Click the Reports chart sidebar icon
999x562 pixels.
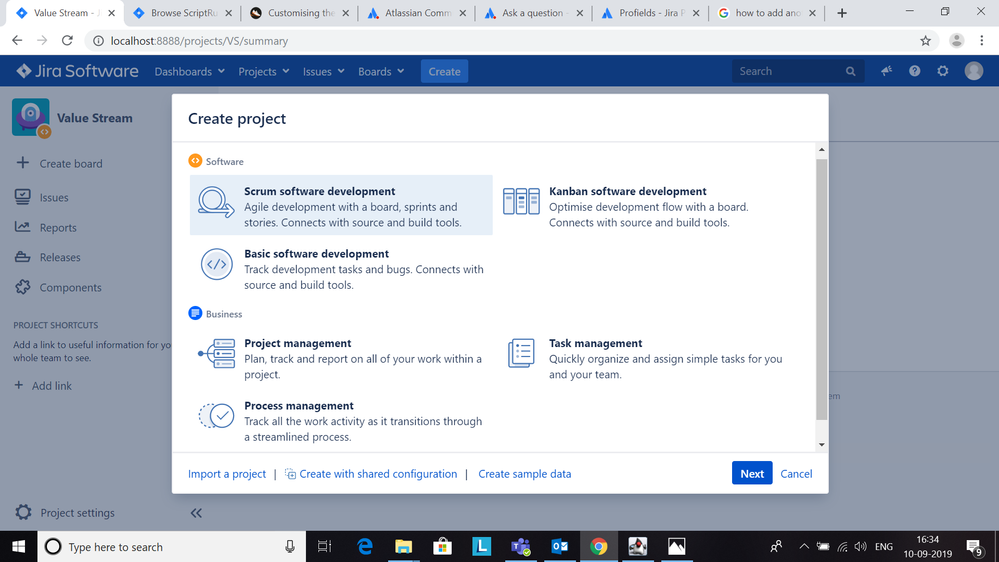pyautogui.click(x=22, y=227)
